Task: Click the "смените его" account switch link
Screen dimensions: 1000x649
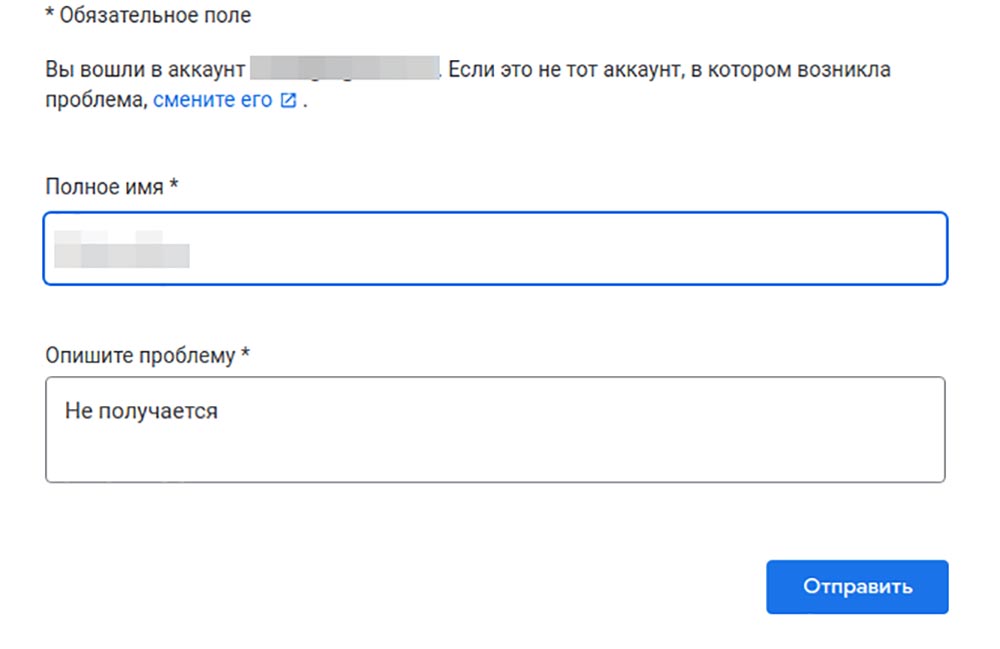Action: click(x=212, y=101)
